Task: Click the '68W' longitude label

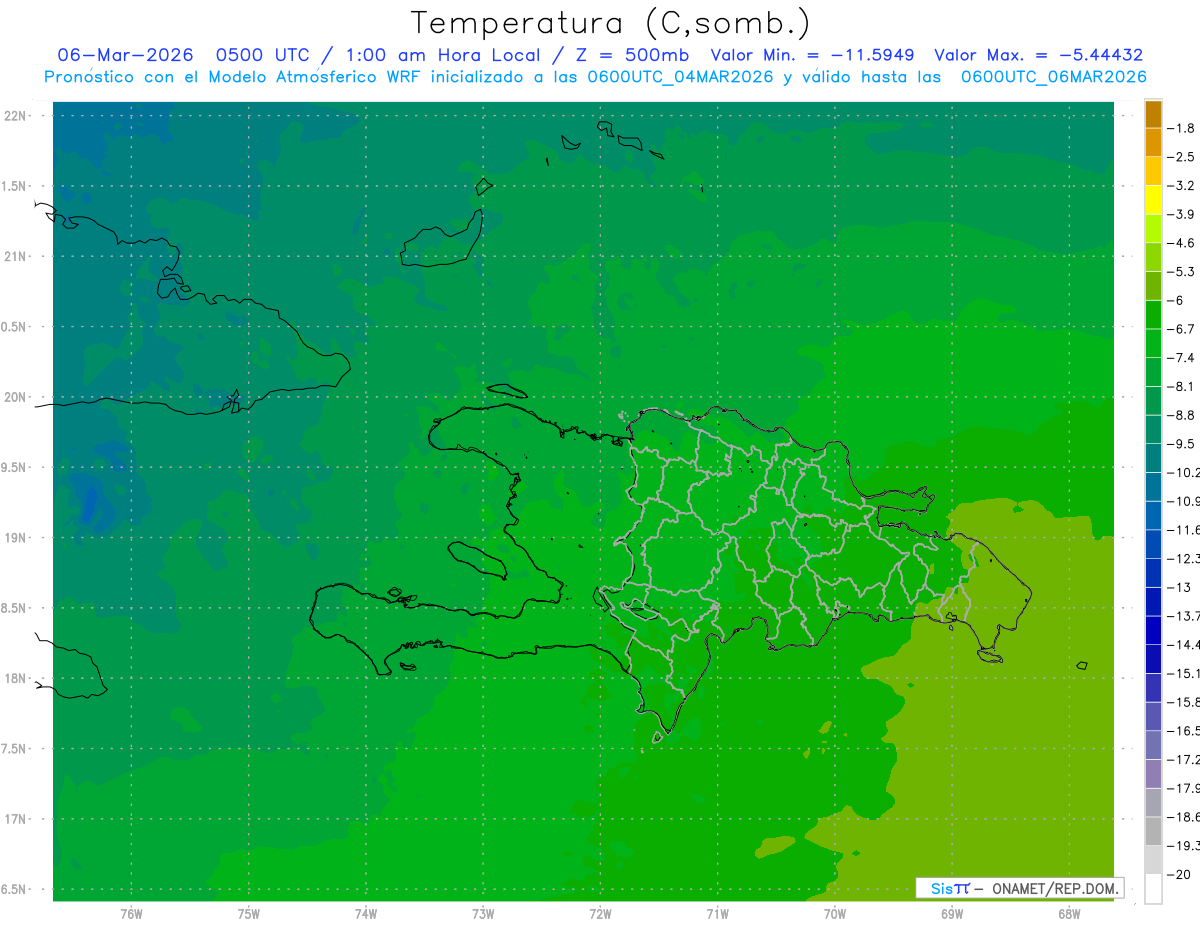Action: tap(1069, 913)
